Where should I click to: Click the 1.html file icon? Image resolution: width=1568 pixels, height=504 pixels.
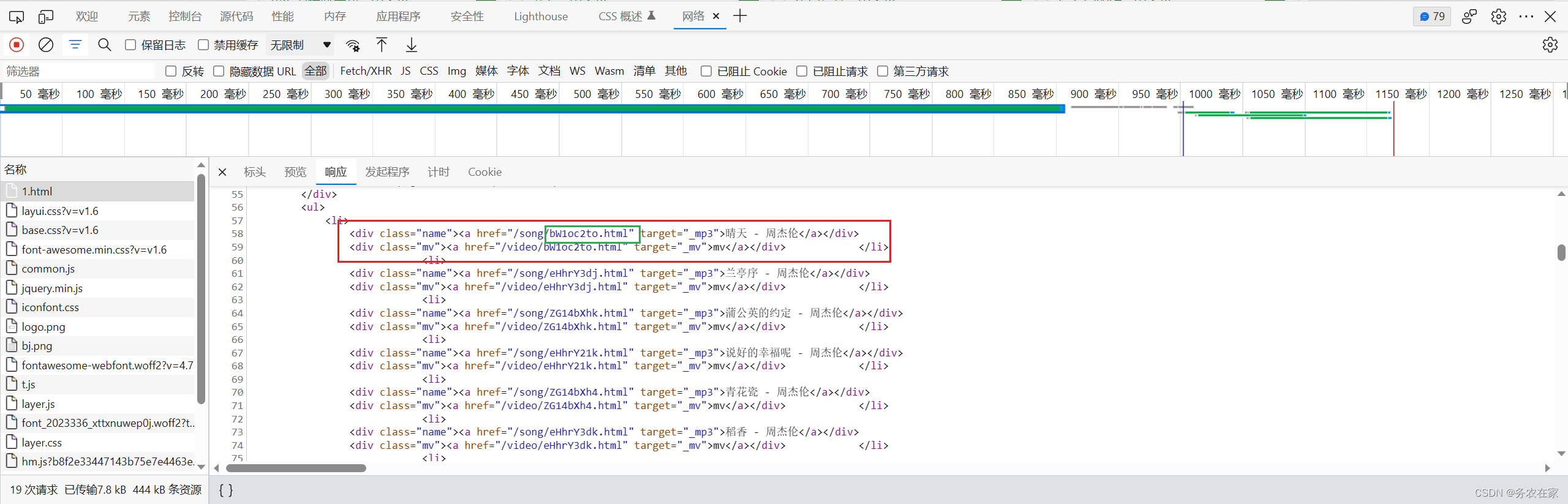[x=12, y=191]
